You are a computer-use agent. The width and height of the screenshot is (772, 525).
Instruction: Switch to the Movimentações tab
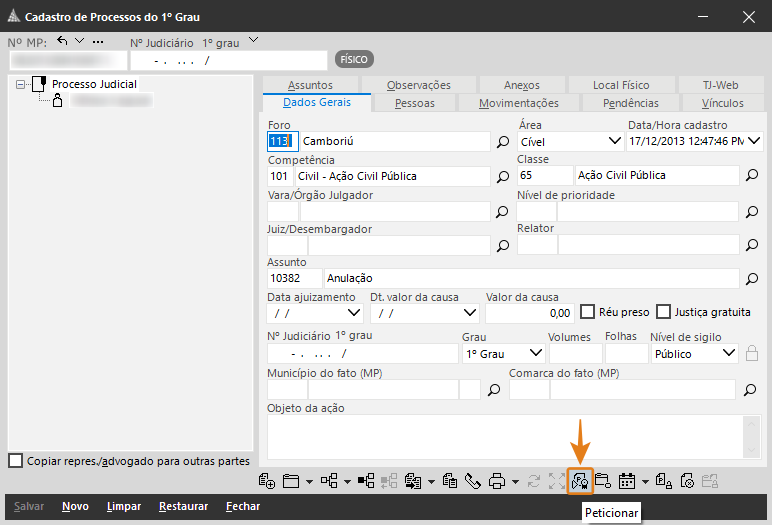coord(518,103)
